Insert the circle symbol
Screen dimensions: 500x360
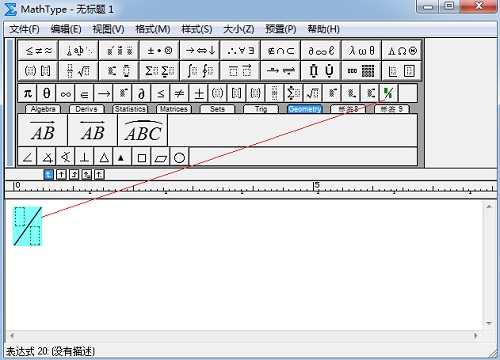pos(179,157)
